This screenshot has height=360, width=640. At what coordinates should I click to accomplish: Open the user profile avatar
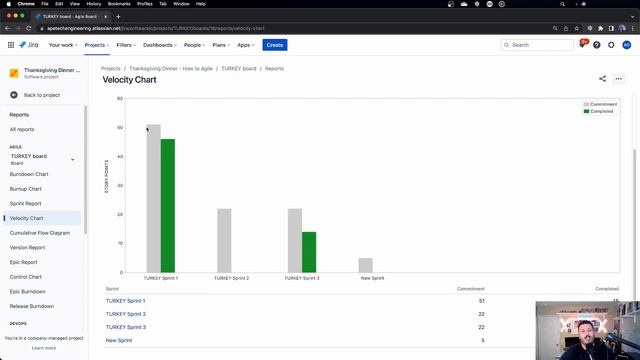pos(627,45)
